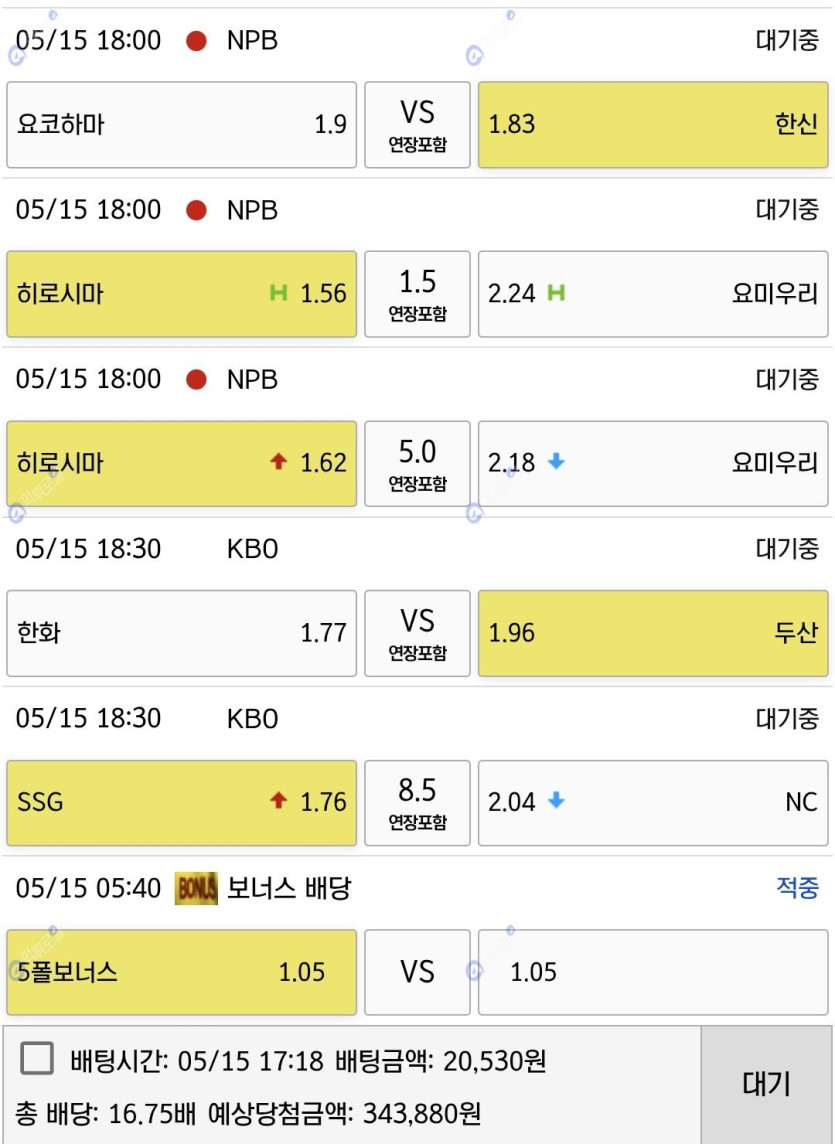Click the 적중 status link on bonus row
This screenshot has height=1144, width=835.
[x=797, y=888]
